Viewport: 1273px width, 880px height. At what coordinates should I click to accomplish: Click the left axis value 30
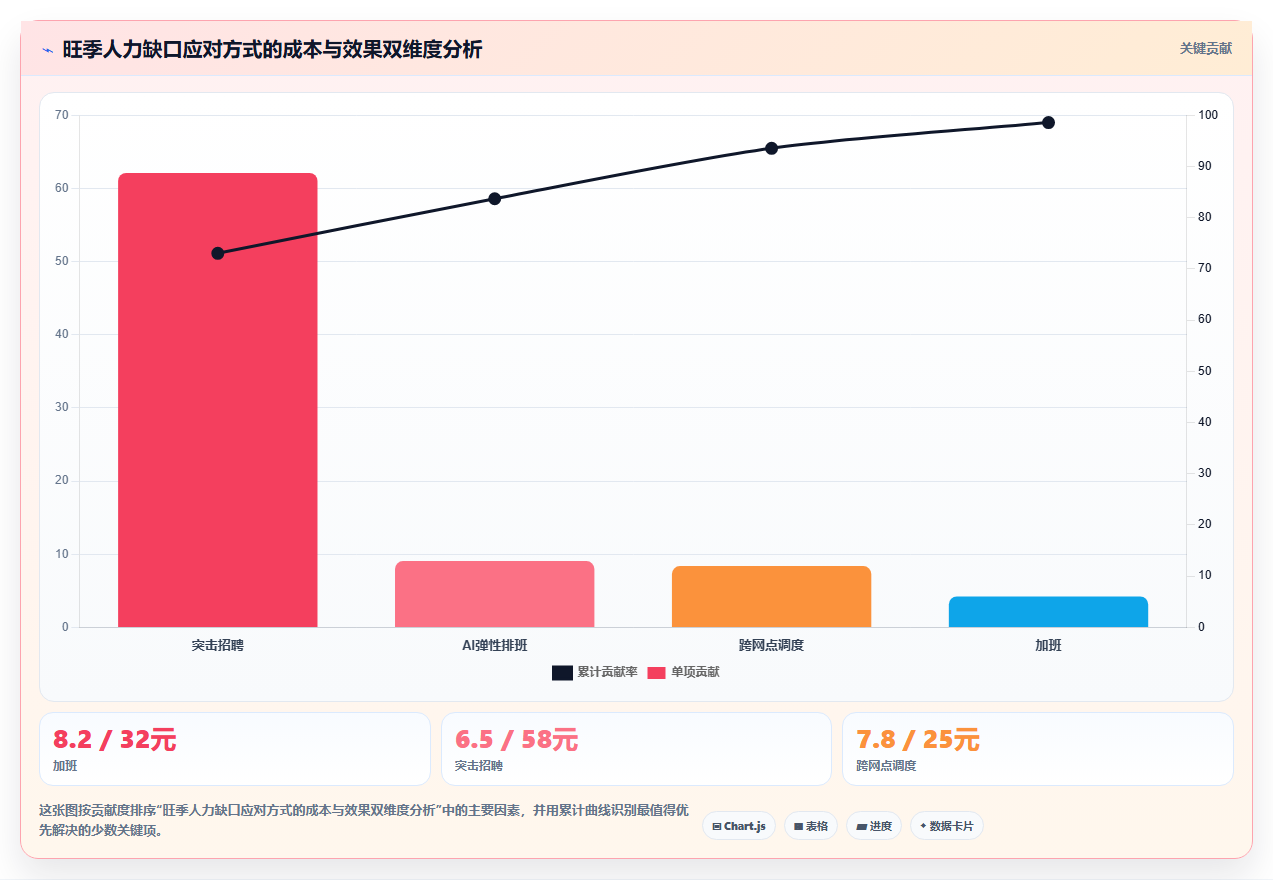coord(62,407)
